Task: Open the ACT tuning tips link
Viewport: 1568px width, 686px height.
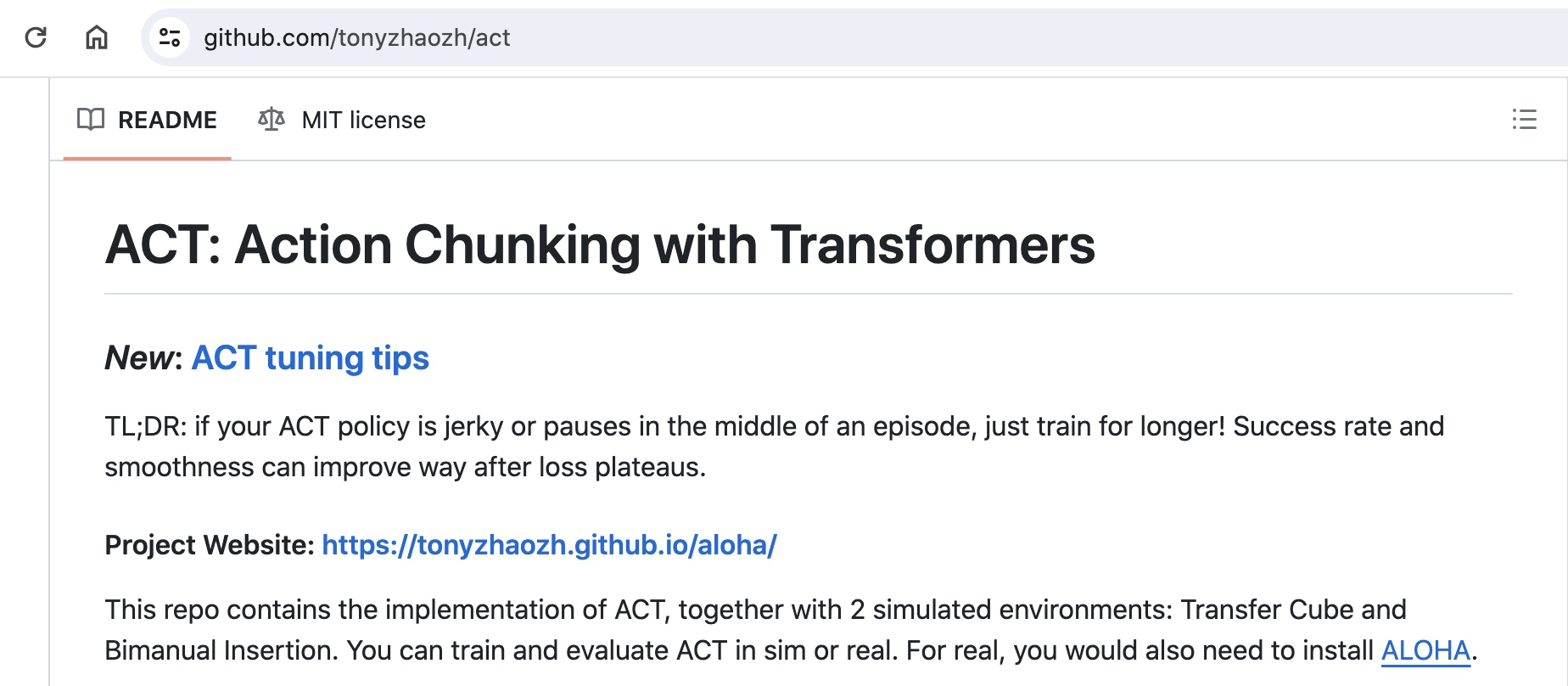Action: click(x=311, y=357)
